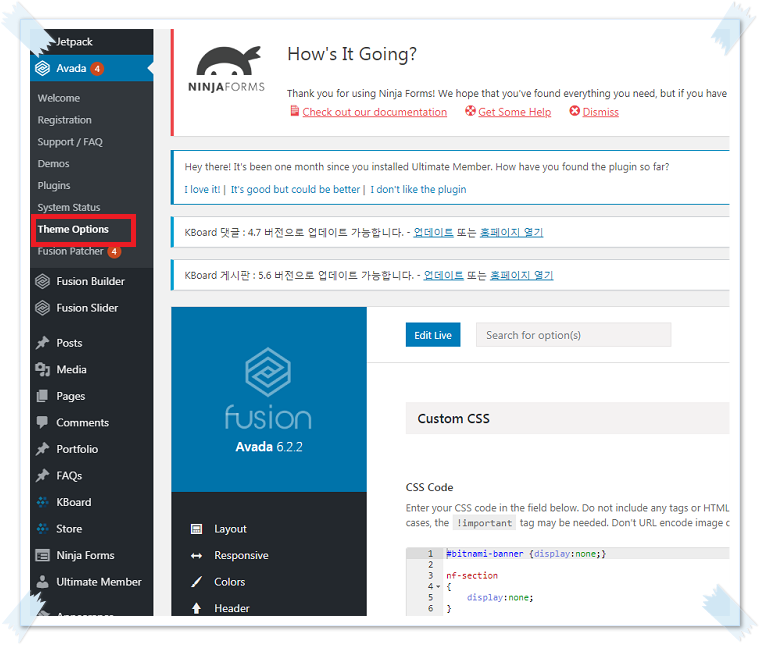Screen dimensions: 759x645
Task: Click update link for KBoard 4.7 notice
Action: 433,232
